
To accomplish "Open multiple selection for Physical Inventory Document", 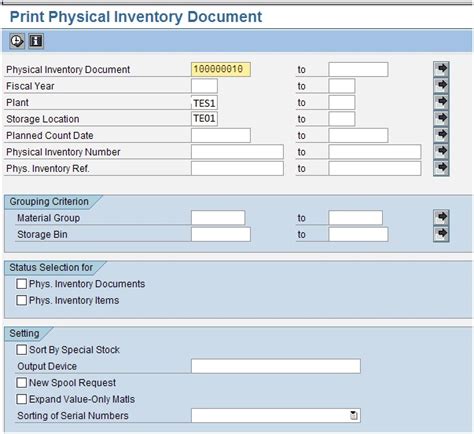I will click(x=441, y=69).
